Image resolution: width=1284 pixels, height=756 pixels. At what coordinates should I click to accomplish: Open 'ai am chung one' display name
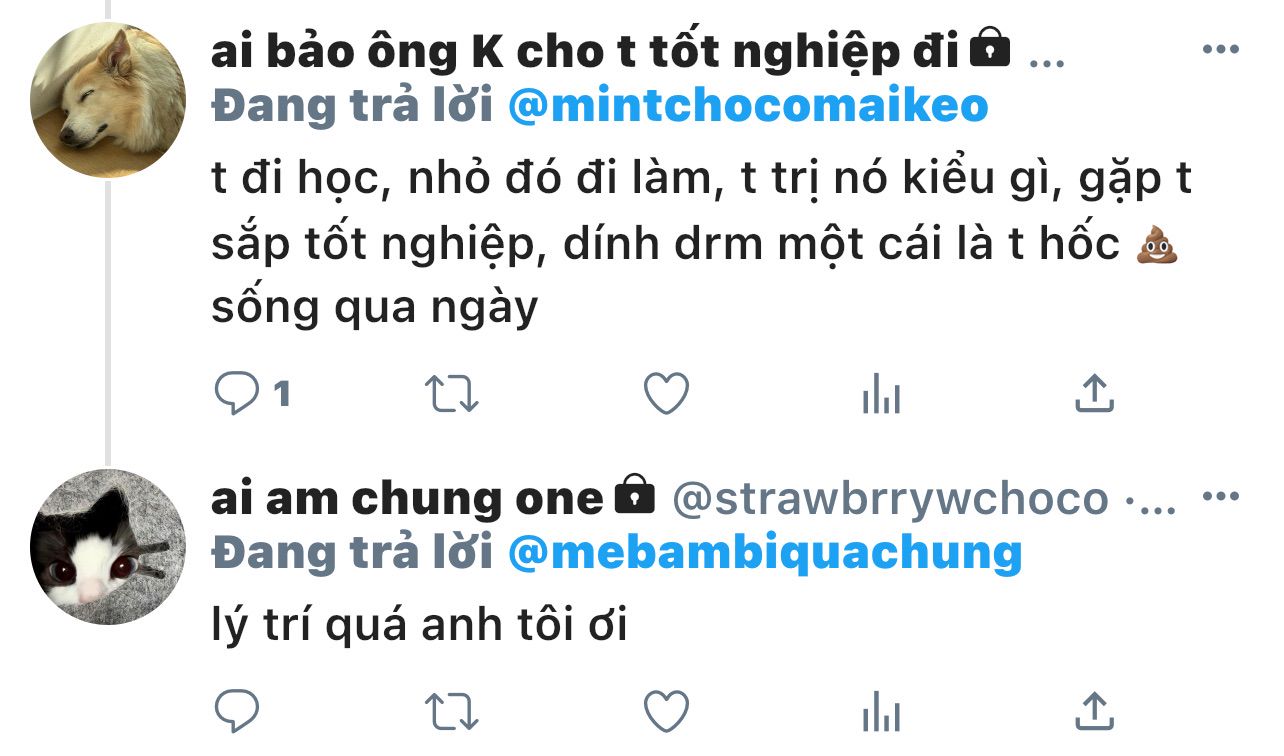[x=407, y=498]
